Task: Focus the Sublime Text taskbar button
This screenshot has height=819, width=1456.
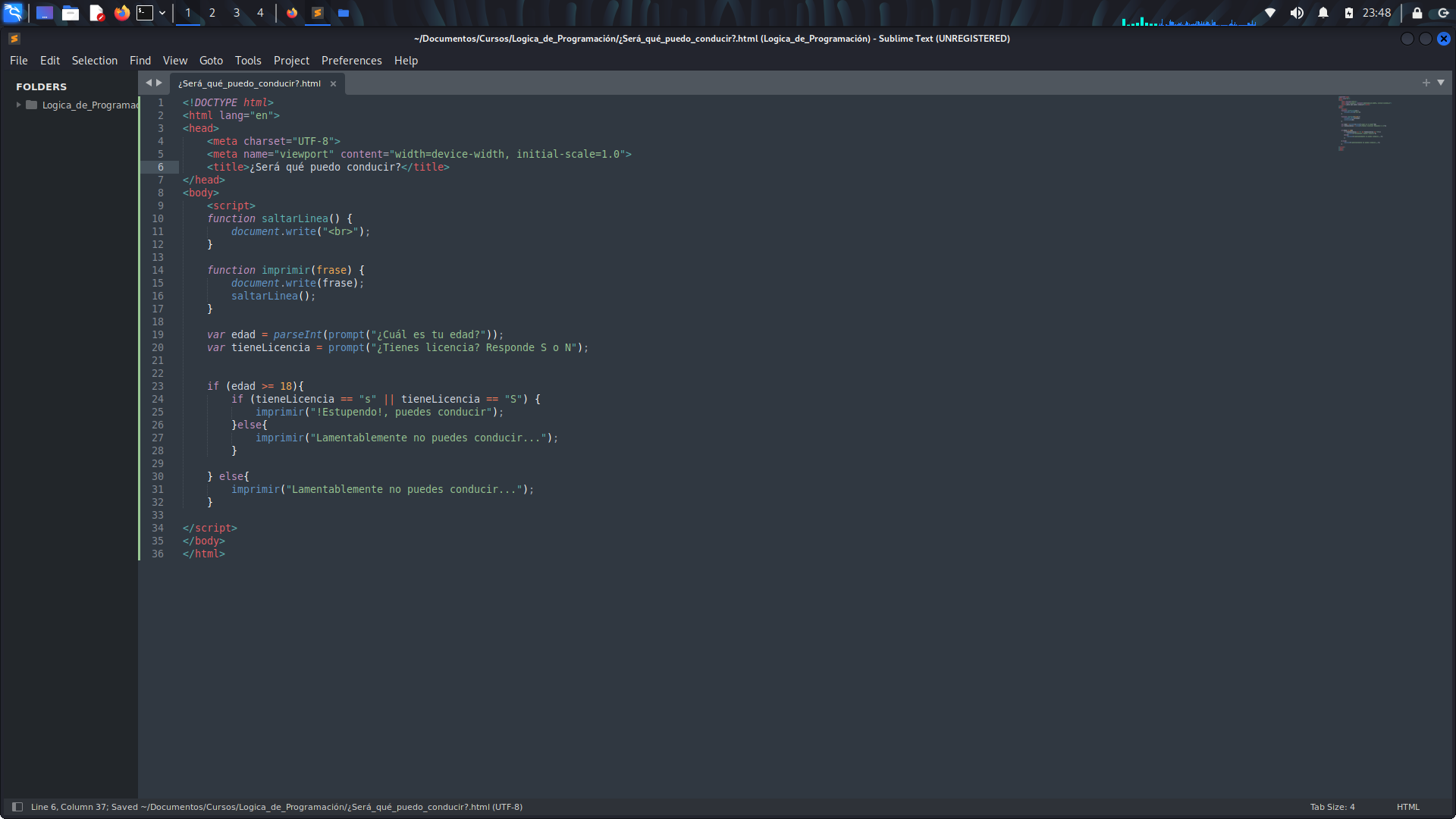Action: click(318, 13)
